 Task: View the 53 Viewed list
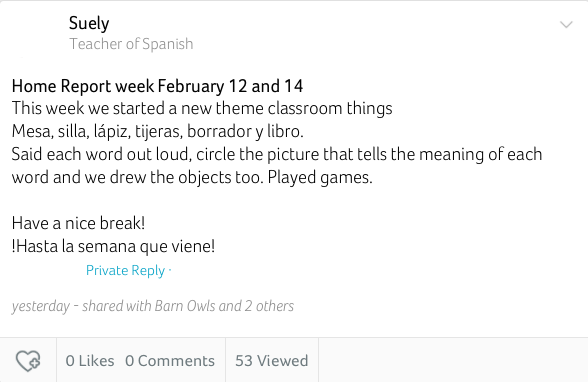[x=272, y=361]
